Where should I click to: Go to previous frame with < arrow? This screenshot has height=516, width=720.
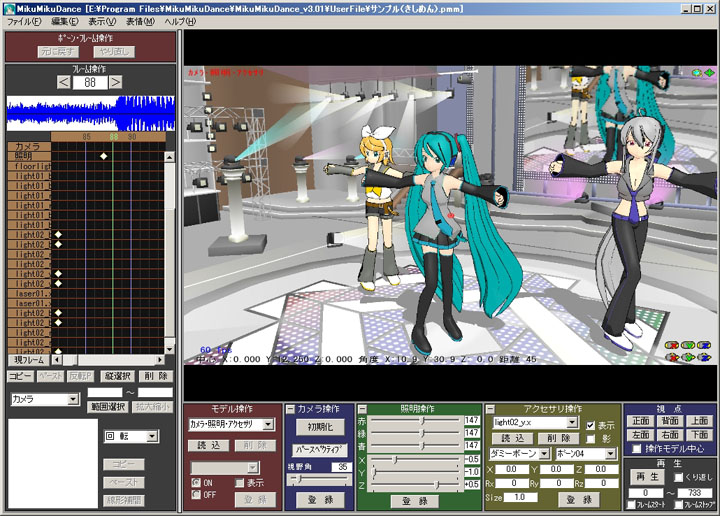64,83
